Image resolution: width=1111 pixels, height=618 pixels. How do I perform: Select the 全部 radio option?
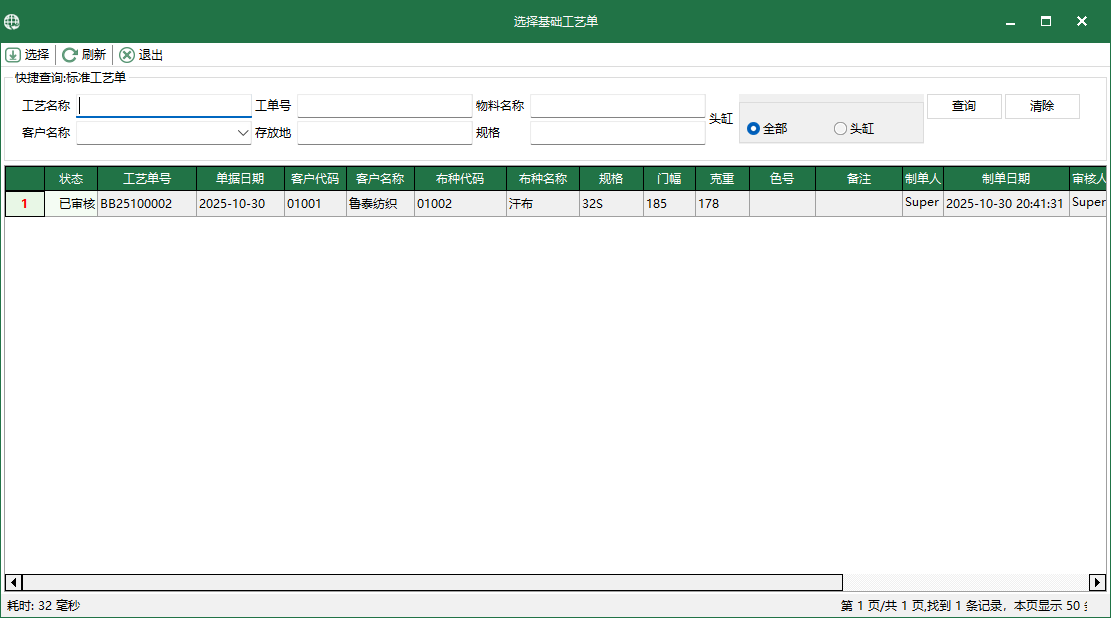pos(753,129)
